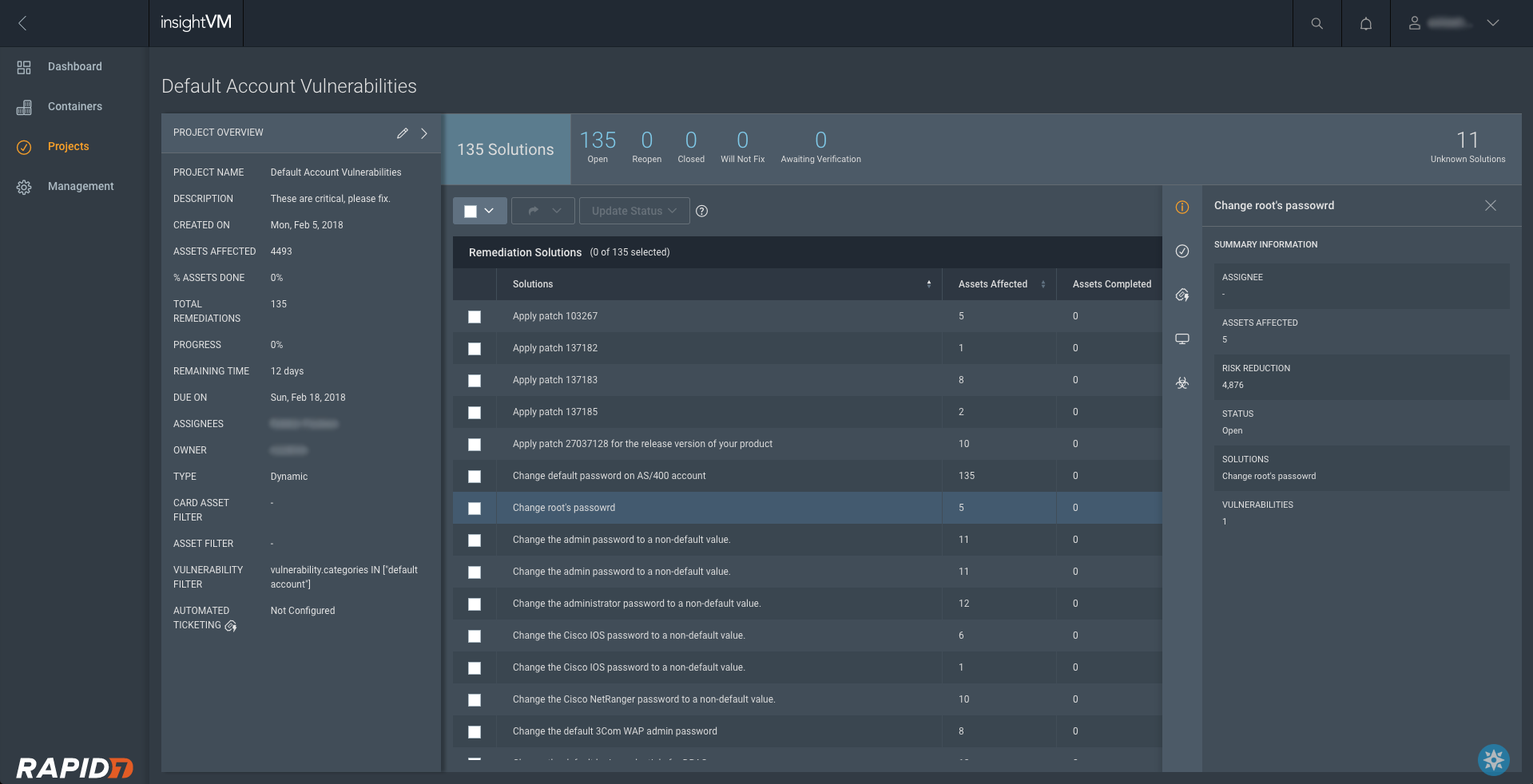This screenshot has height=784, width=1533.
Task: Open Projects from the sidebar
Action: pos(69,146)
